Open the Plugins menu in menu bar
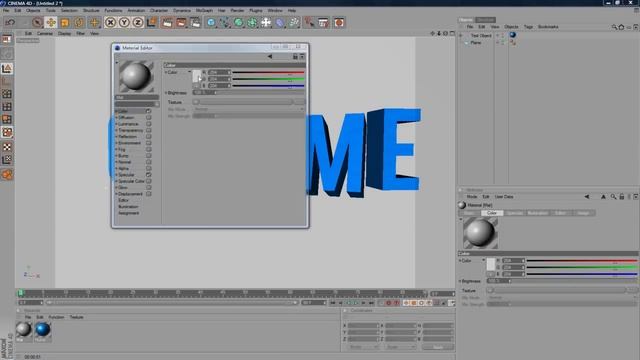 click(x=256, y=10)
